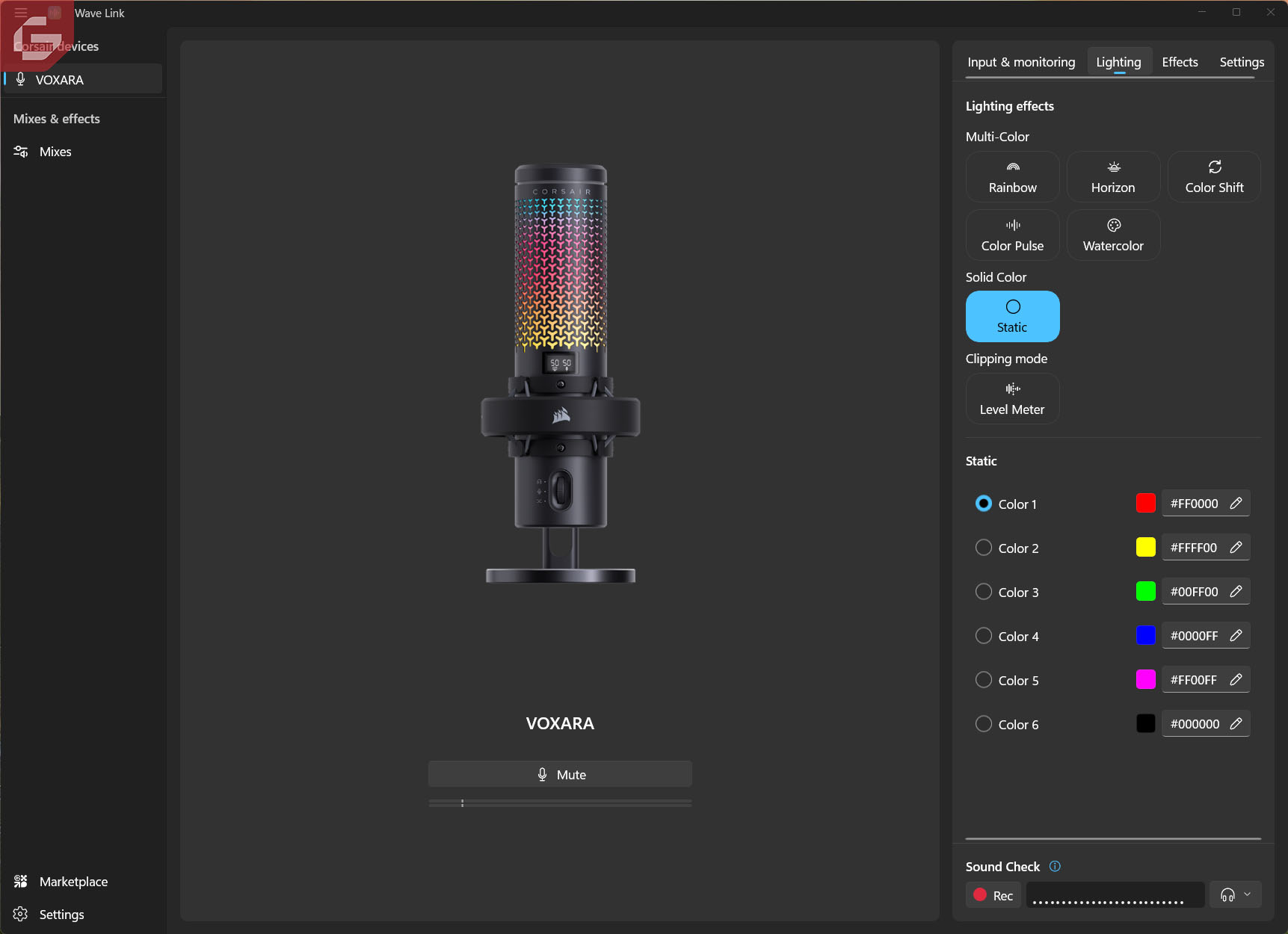The width and height of the screenshot is (1288, 934).
Task: Click the black Color 6 swatch
Action: click(1145, 724)
